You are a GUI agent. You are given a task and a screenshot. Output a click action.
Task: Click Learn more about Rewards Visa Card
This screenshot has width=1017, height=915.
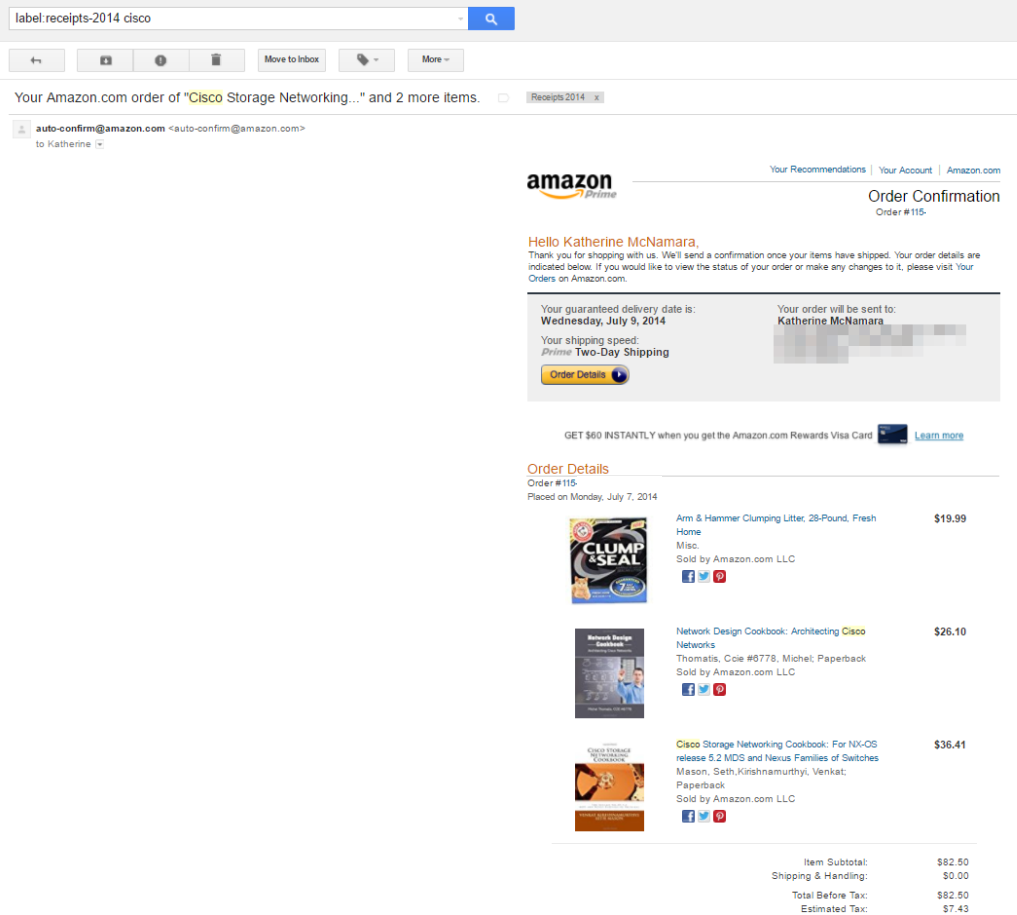pos(939,435)
